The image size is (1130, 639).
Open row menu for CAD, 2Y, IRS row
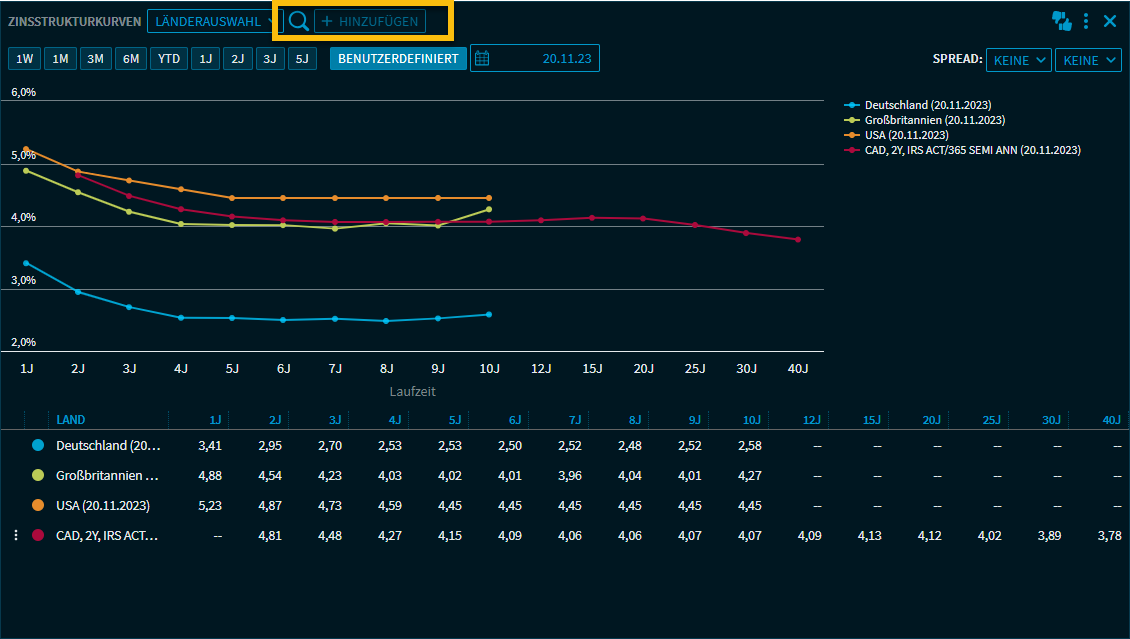tap(16, 536)
